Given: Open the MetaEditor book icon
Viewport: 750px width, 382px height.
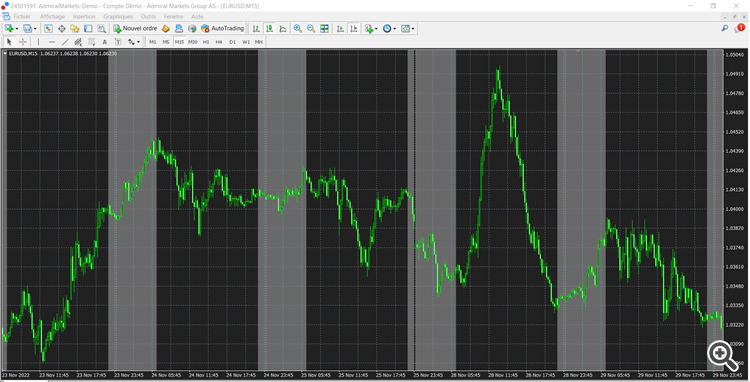Looking at the screenshot, I should pos(165,29).
